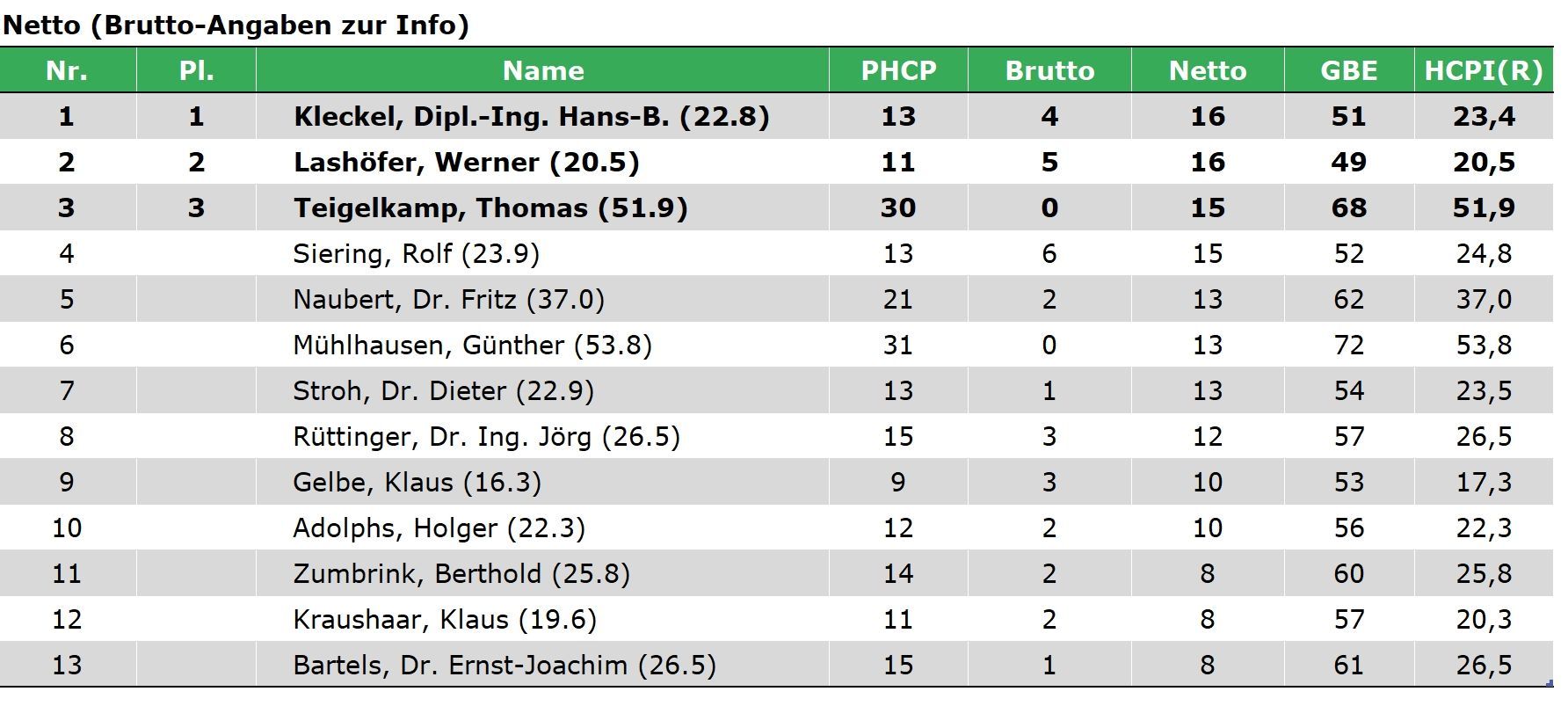The width and height of the screenshot is (1568, 706).
Task: Select the Netto column header
Action: (1207, 70)
